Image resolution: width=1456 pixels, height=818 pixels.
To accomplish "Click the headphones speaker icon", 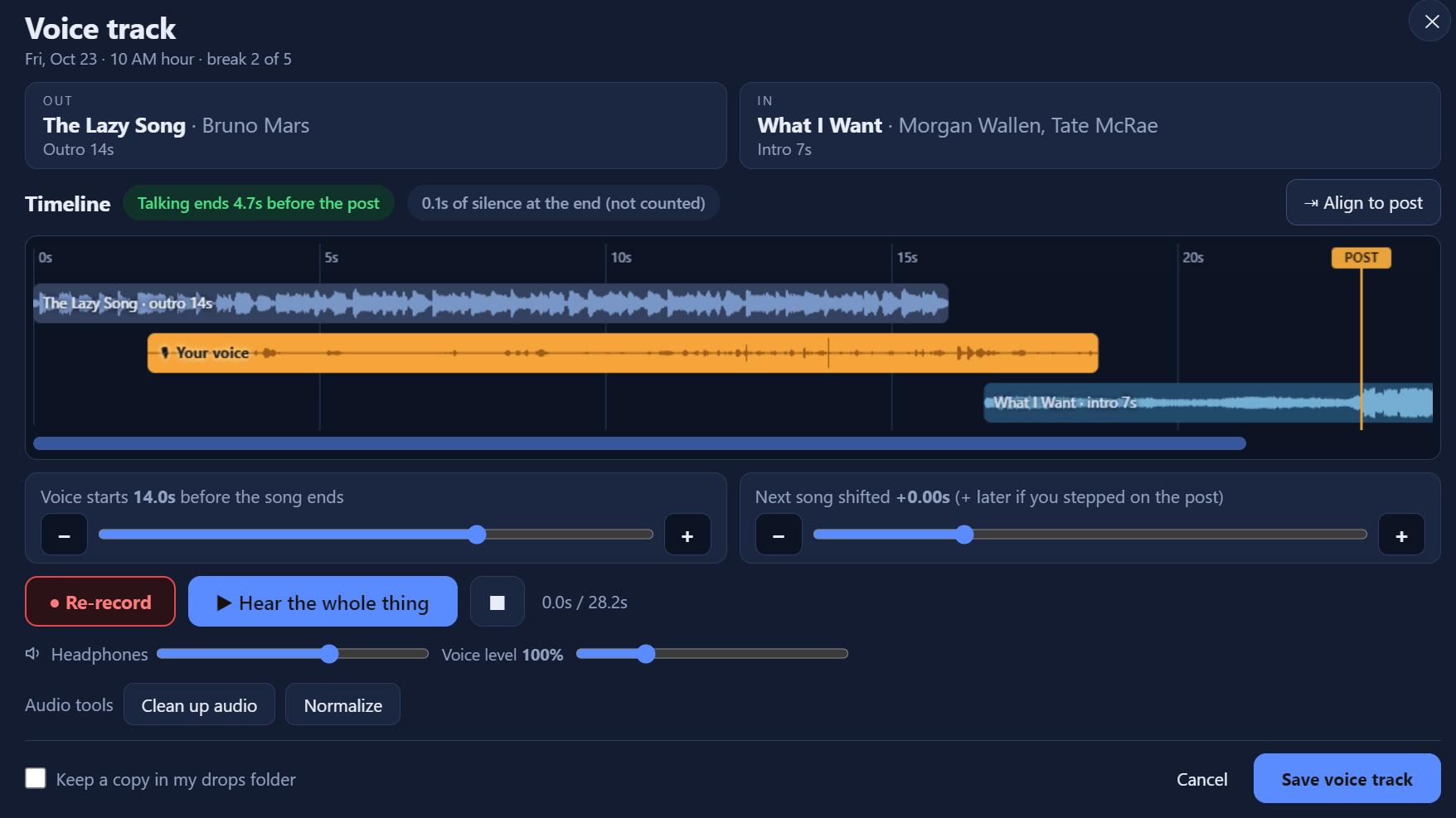I will pos(32,654).
